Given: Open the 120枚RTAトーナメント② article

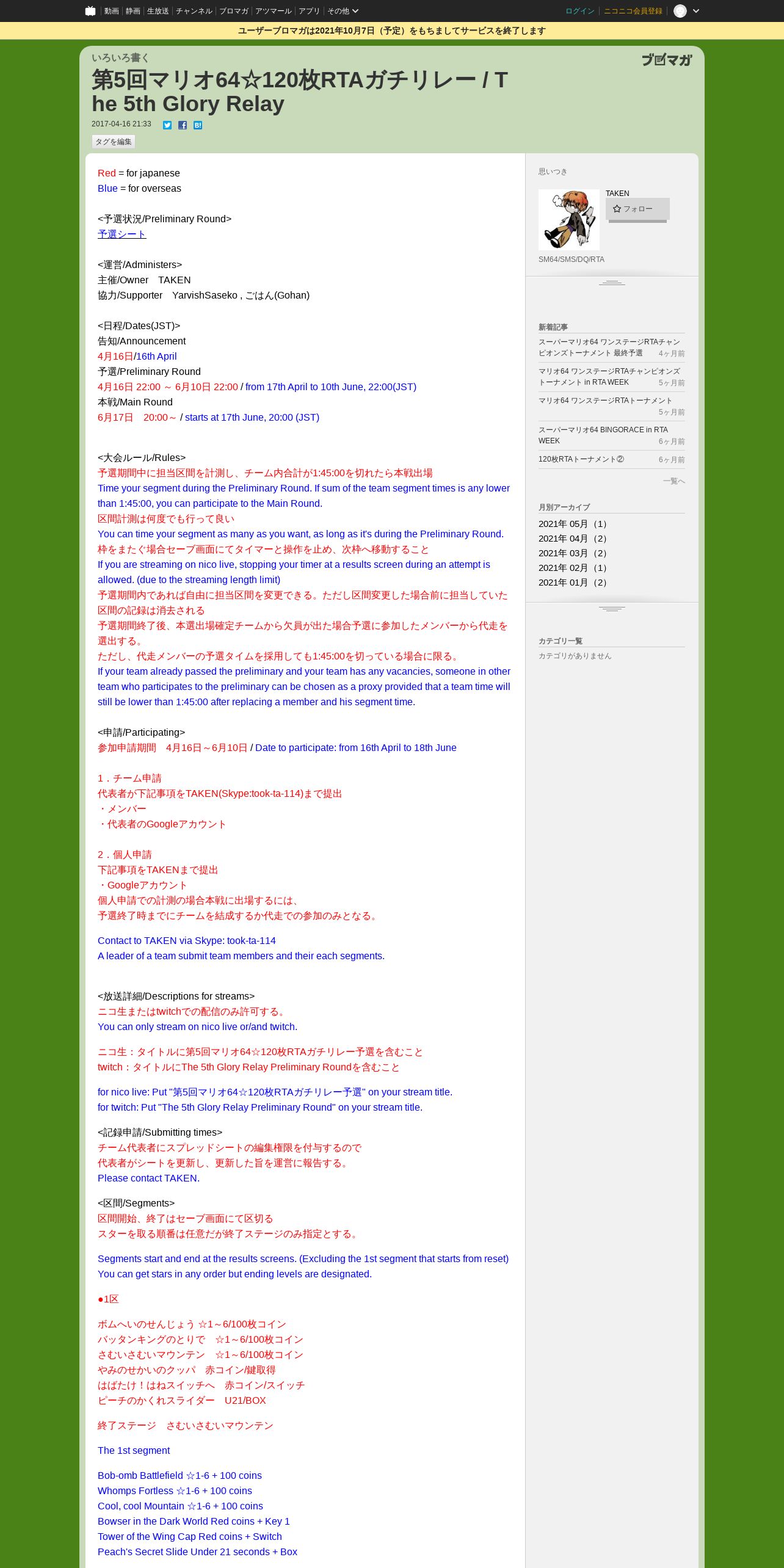Looking at the screenshot, I should coord(581,459).
